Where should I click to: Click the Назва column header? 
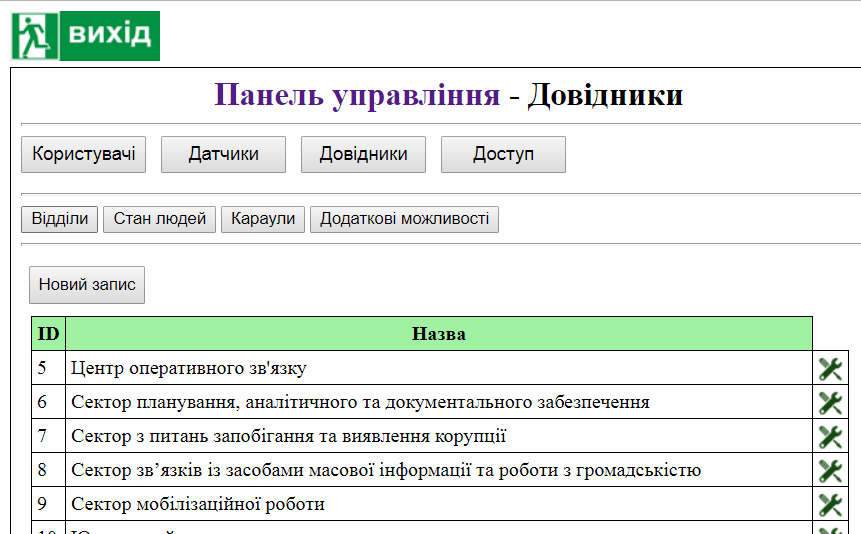438,334
